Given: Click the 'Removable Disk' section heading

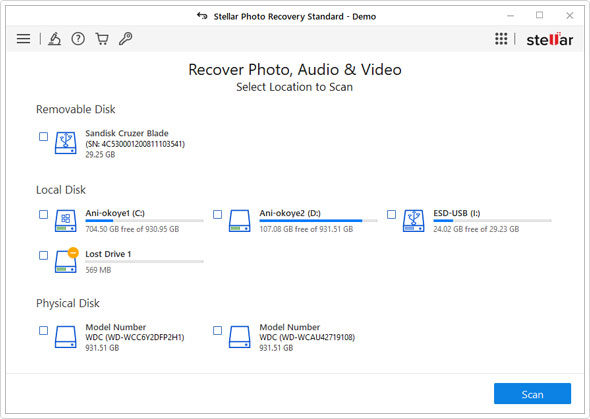Looking at the screenshot, I should (76, 109).
